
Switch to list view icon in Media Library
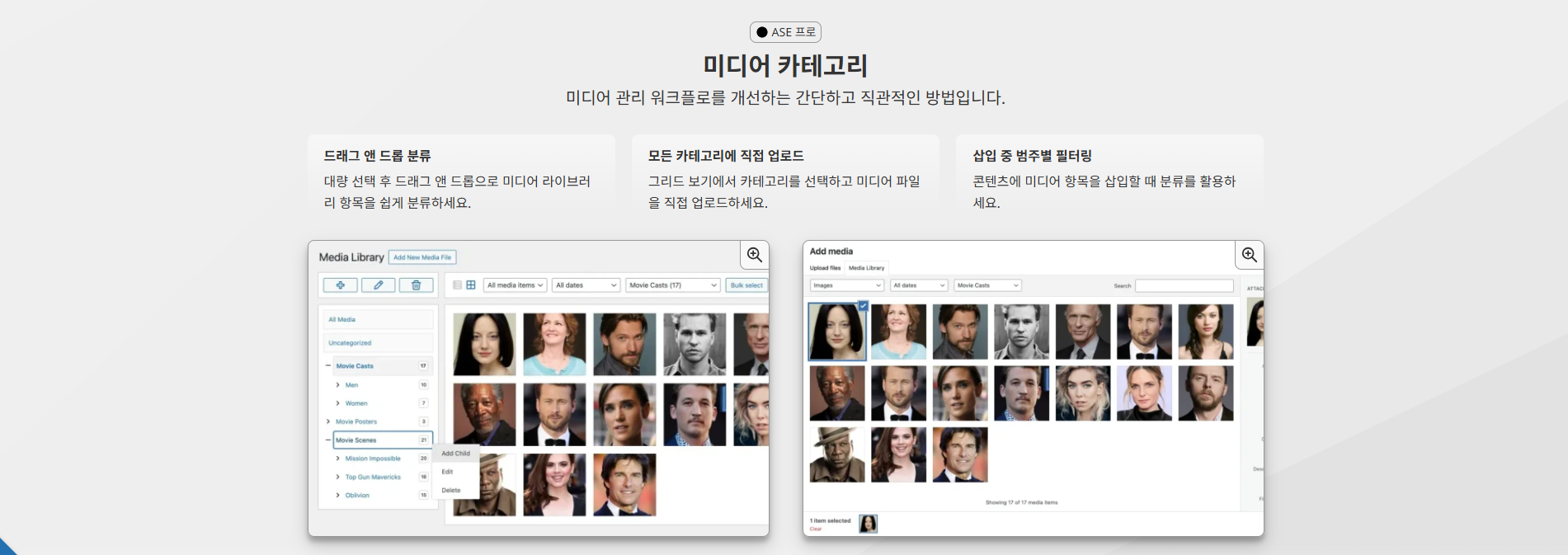click(x=457, y=285)
